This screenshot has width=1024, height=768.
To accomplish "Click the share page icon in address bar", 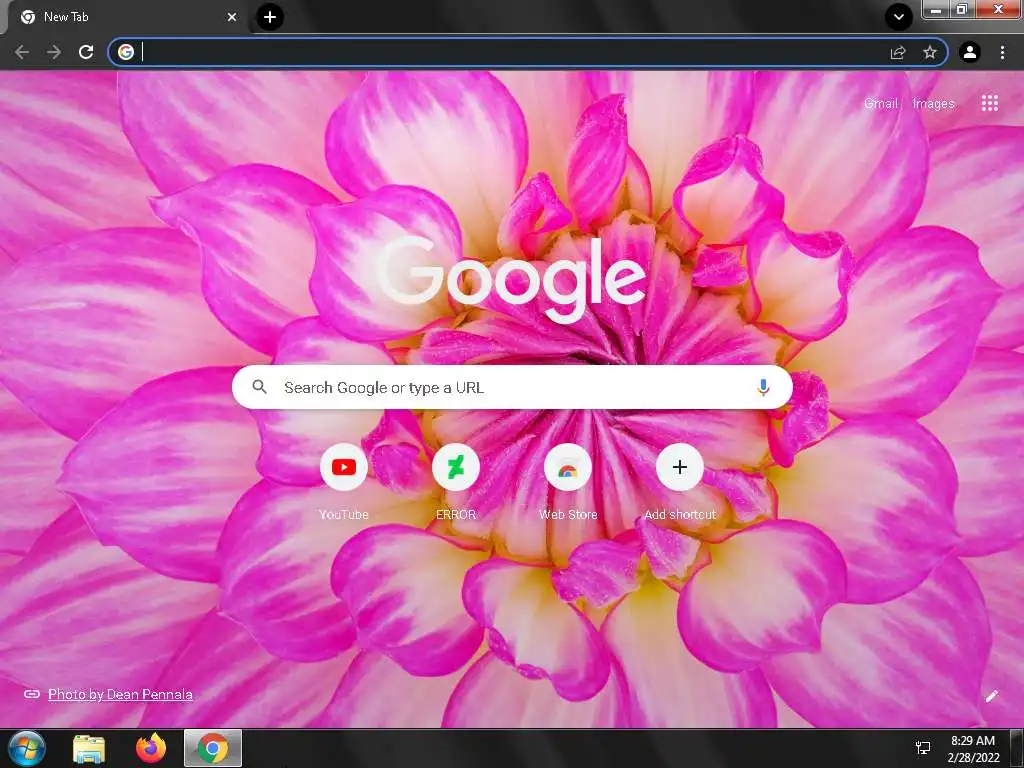I will click(898, 52).
